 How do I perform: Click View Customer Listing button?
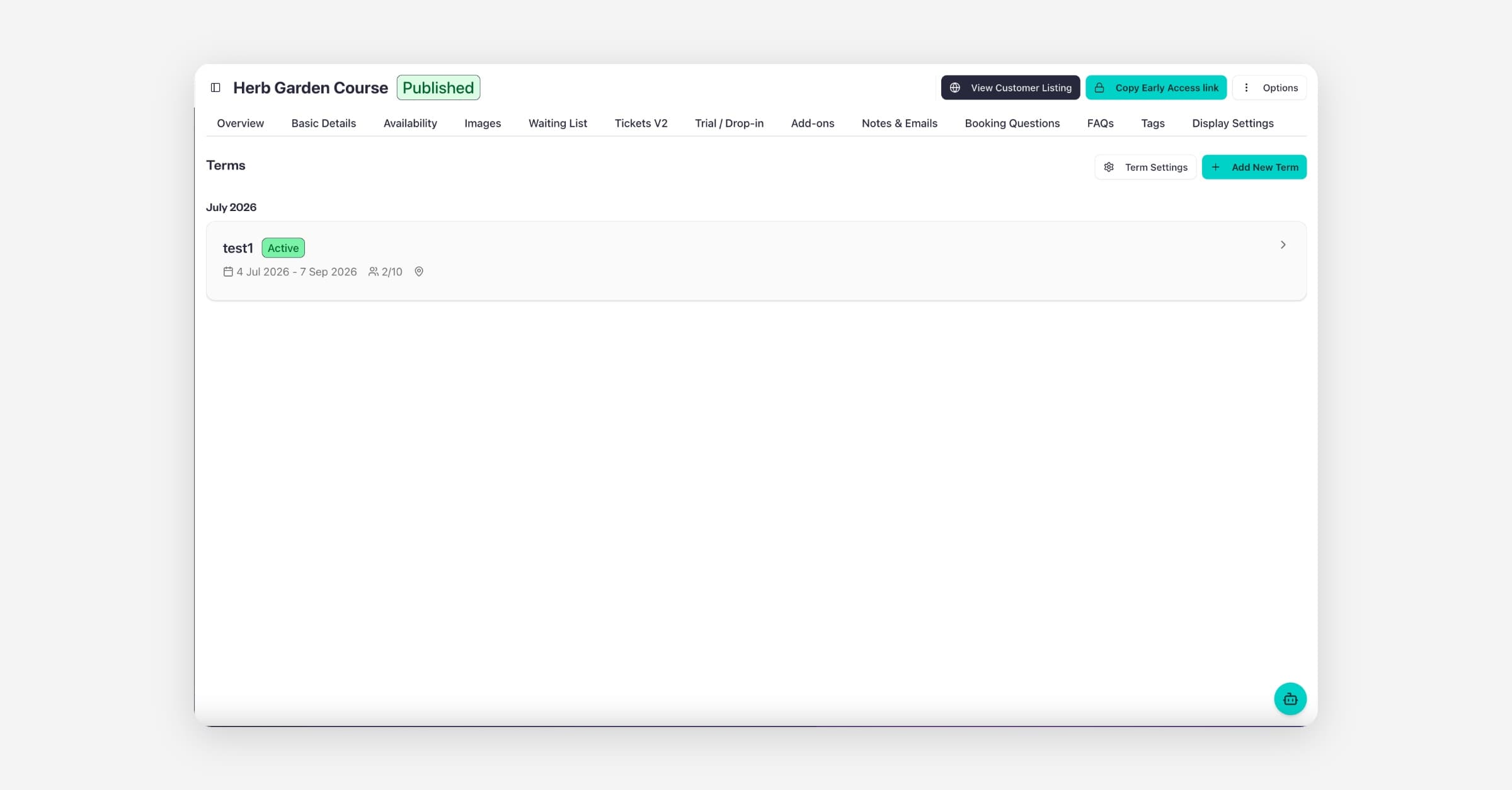1011,88
